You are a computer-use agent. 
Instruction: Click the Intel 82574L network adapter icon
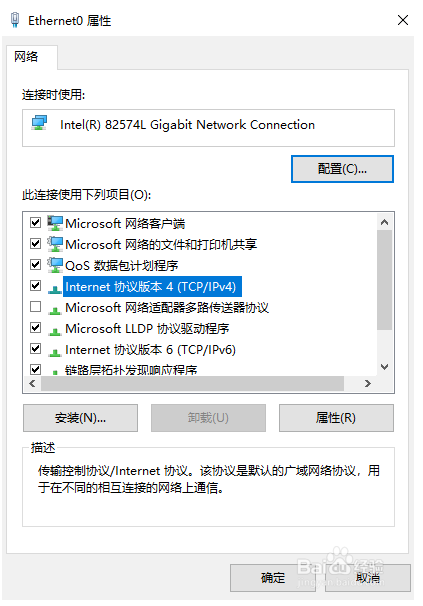point(39,123)
